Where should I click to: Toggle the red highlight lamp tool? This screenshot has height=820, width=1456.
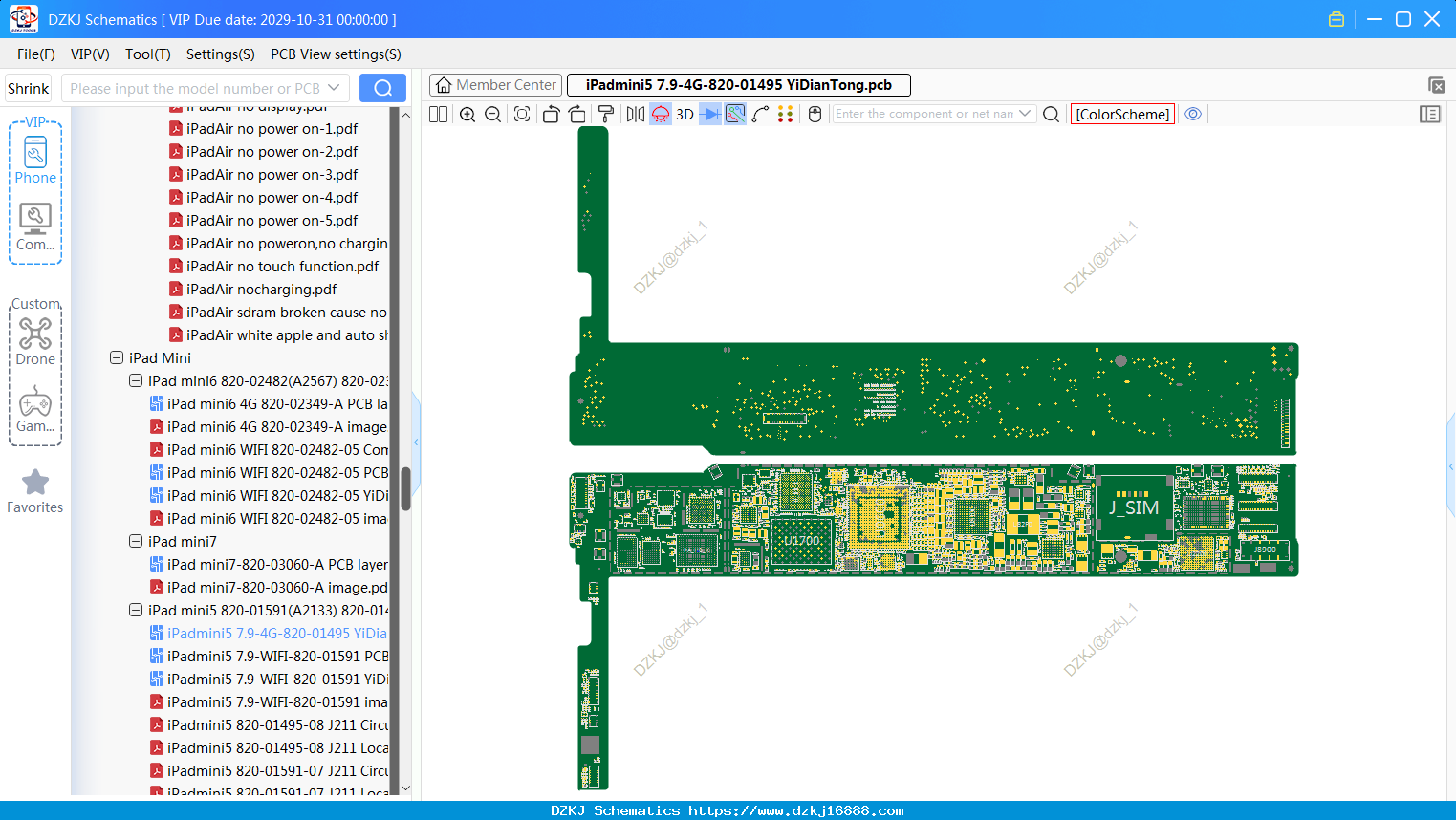(661, 114)
